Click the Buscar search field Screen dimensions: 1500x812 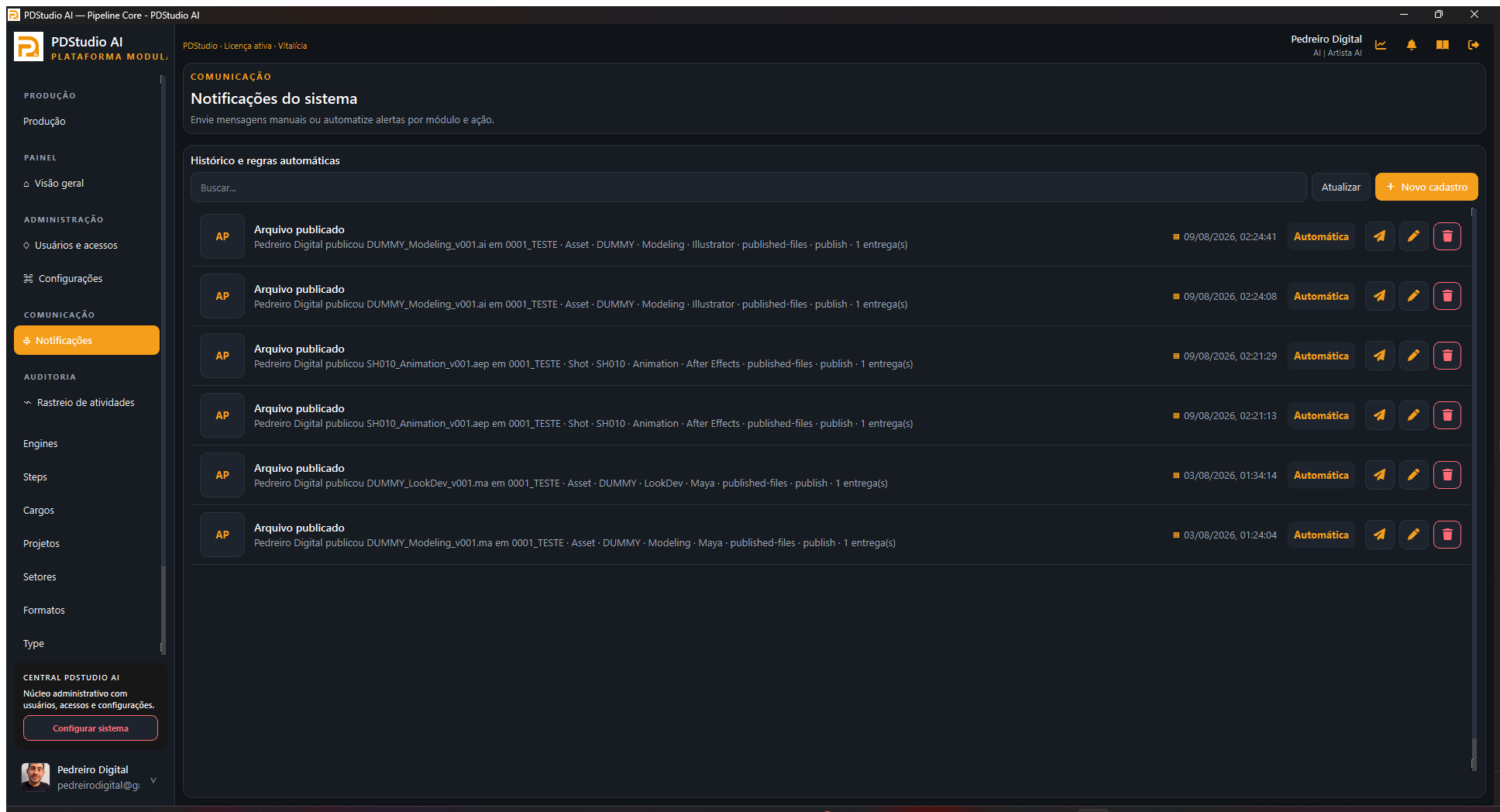748,188
